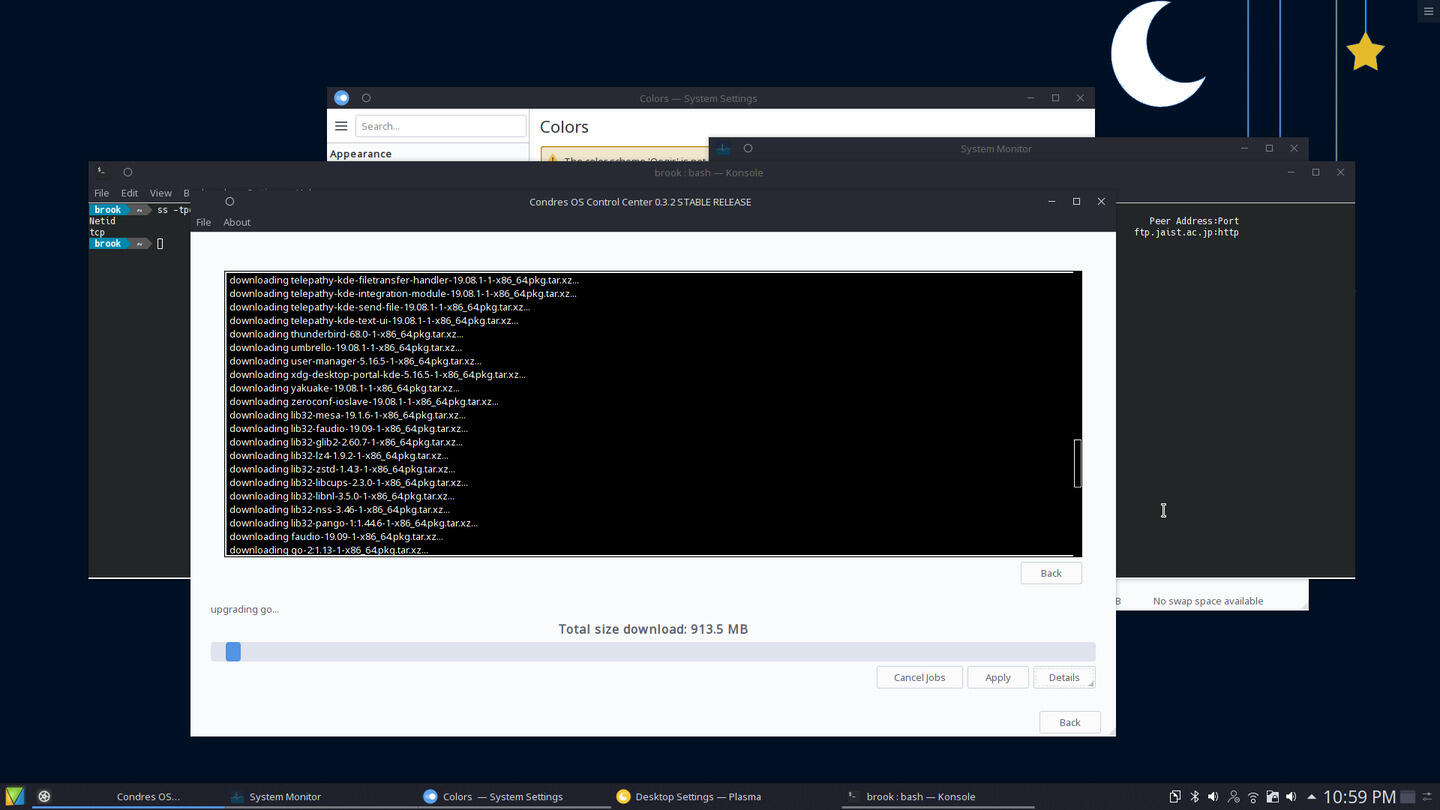Click 'downloading umbrello-19.08.1-1' log line
This screenshot has height=810, width=1440.
point(345,348)
